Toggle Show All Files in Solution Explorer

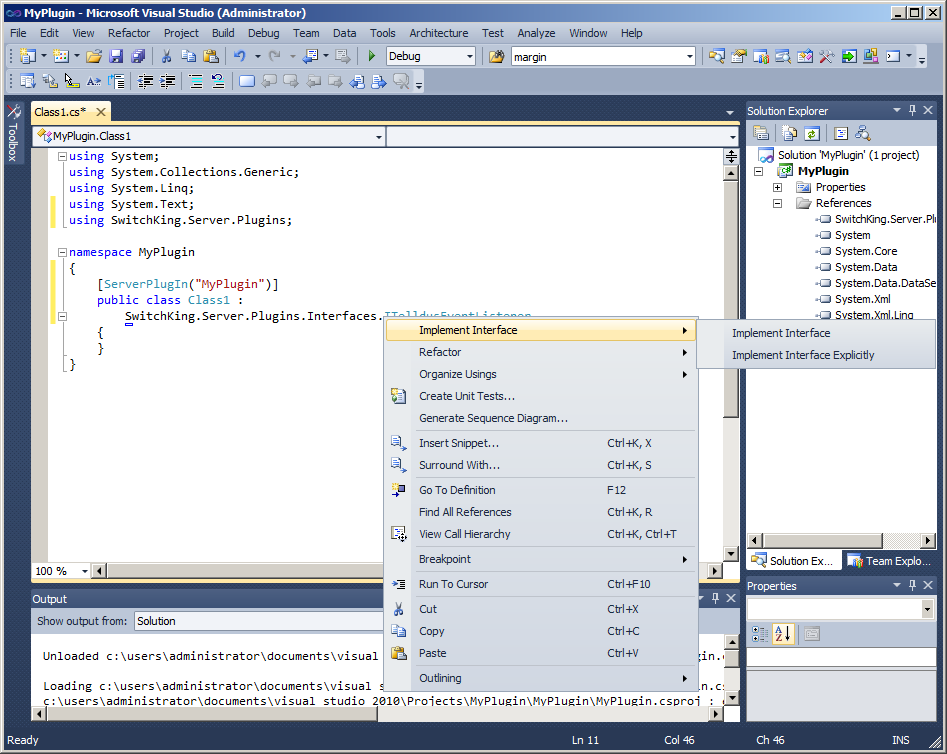tap(790, 134)
